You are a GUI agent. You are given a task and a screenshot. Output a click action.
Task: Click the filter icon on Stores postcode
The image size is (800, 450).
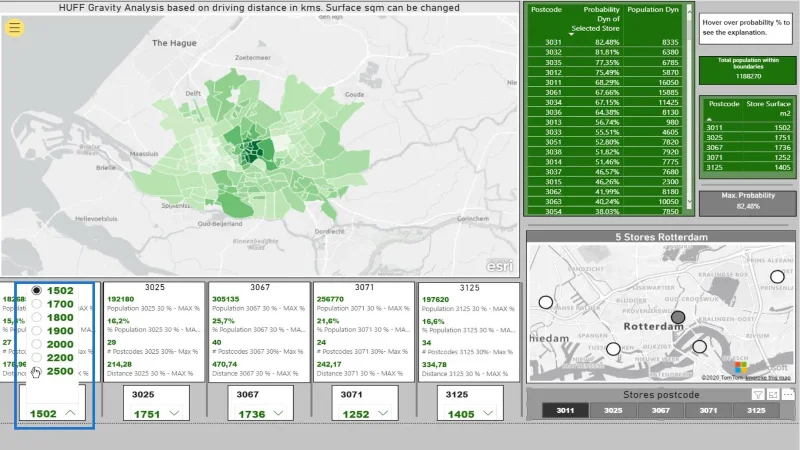click(x=758, y=394)
